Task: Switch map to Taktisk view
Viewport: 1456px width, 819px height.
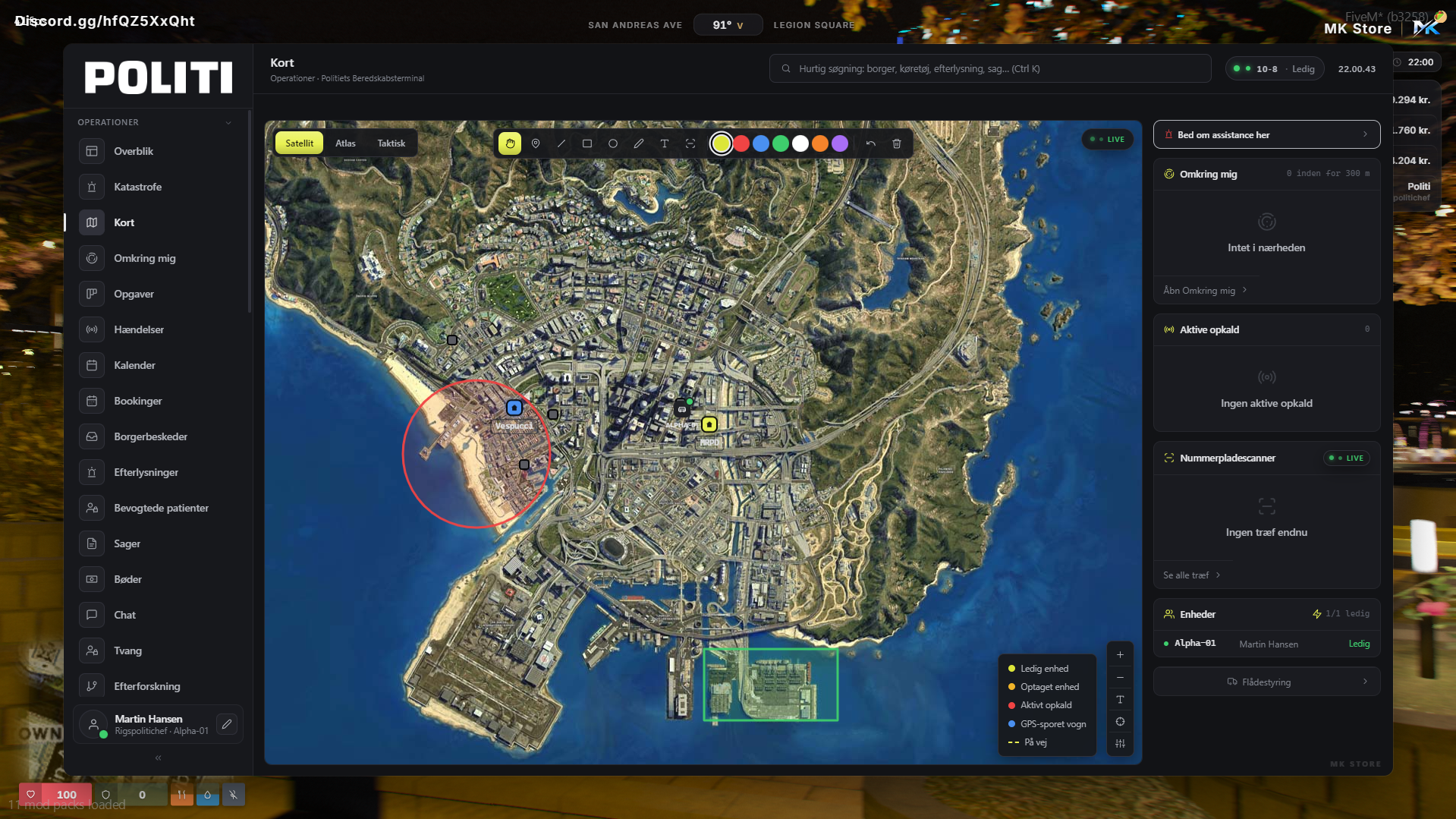Action: [392, 143]
